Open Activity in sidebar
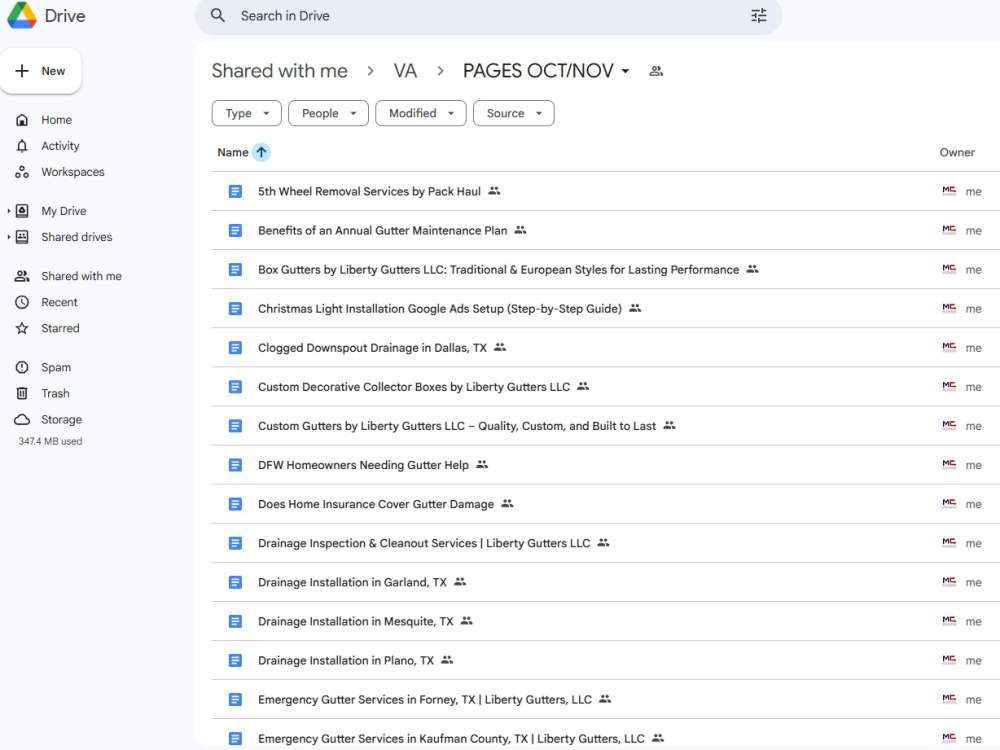 pos(60,146)
